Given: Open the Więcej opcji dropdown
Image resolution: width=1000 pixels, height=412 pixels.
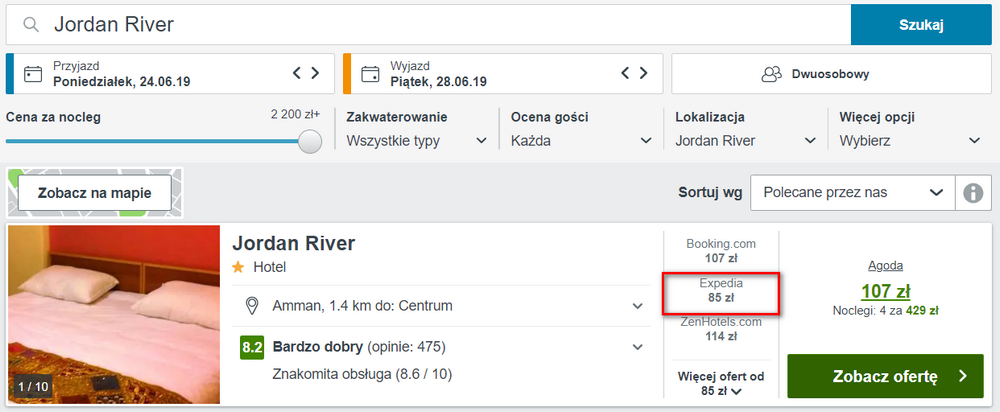Looking at the screenshot, I should pos(910,141).
